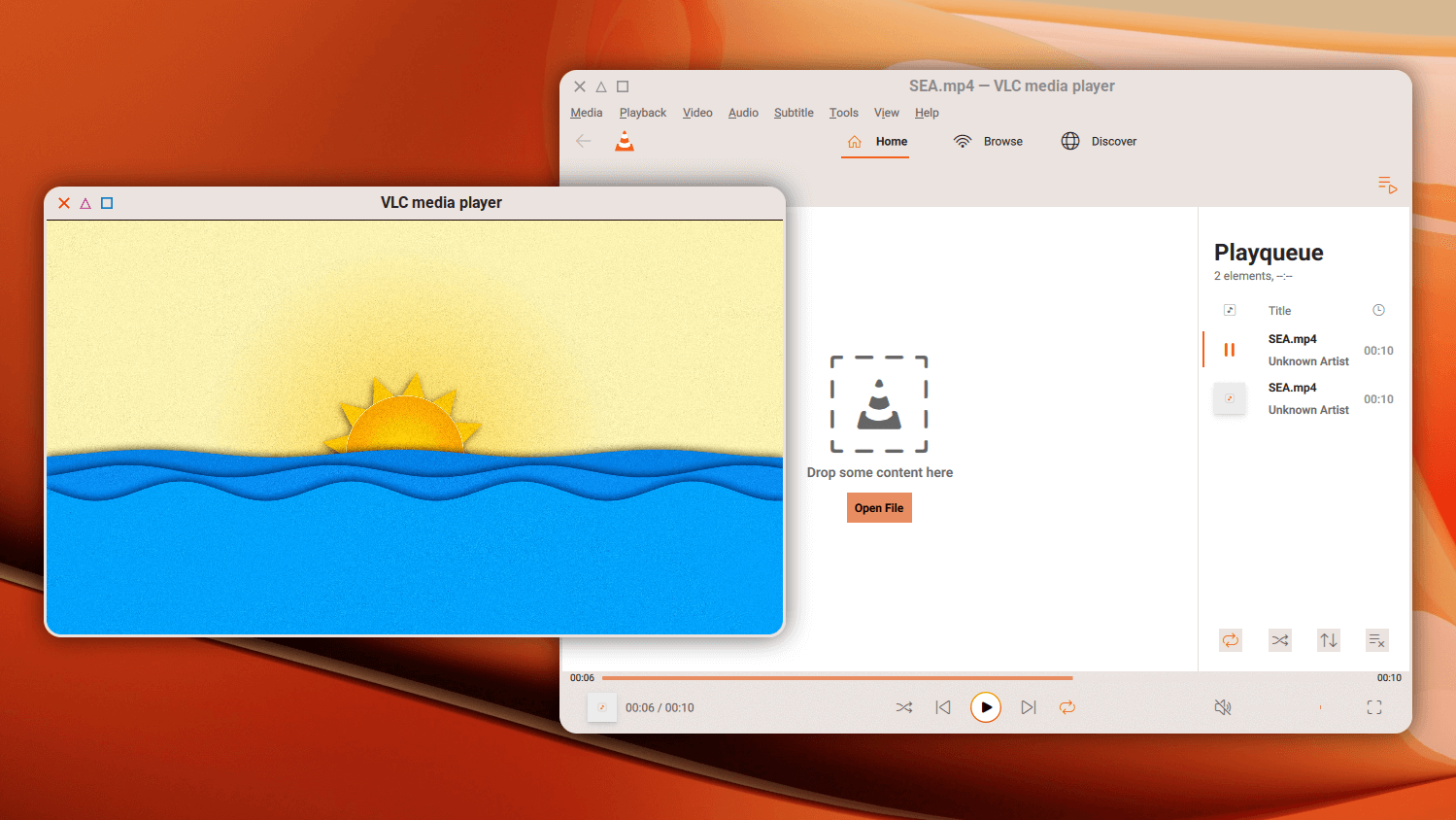Select the second SEA.mp4 playqueue title
Viewport: 1456px width, 820px height.
click(1292, 388)
